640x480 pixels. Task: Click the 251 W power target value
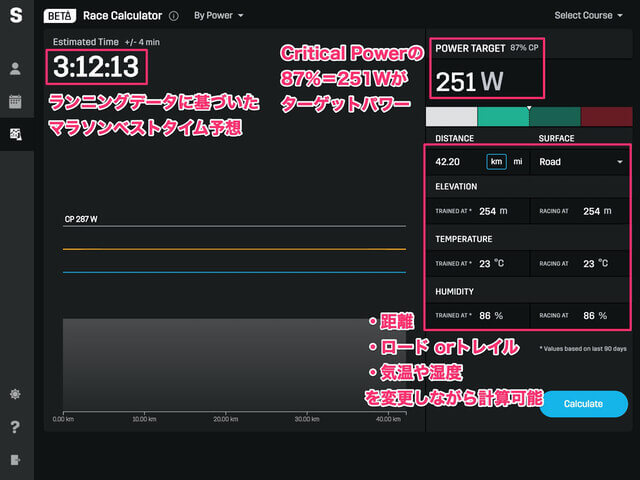pyautogui.click(x=469, y=82)
